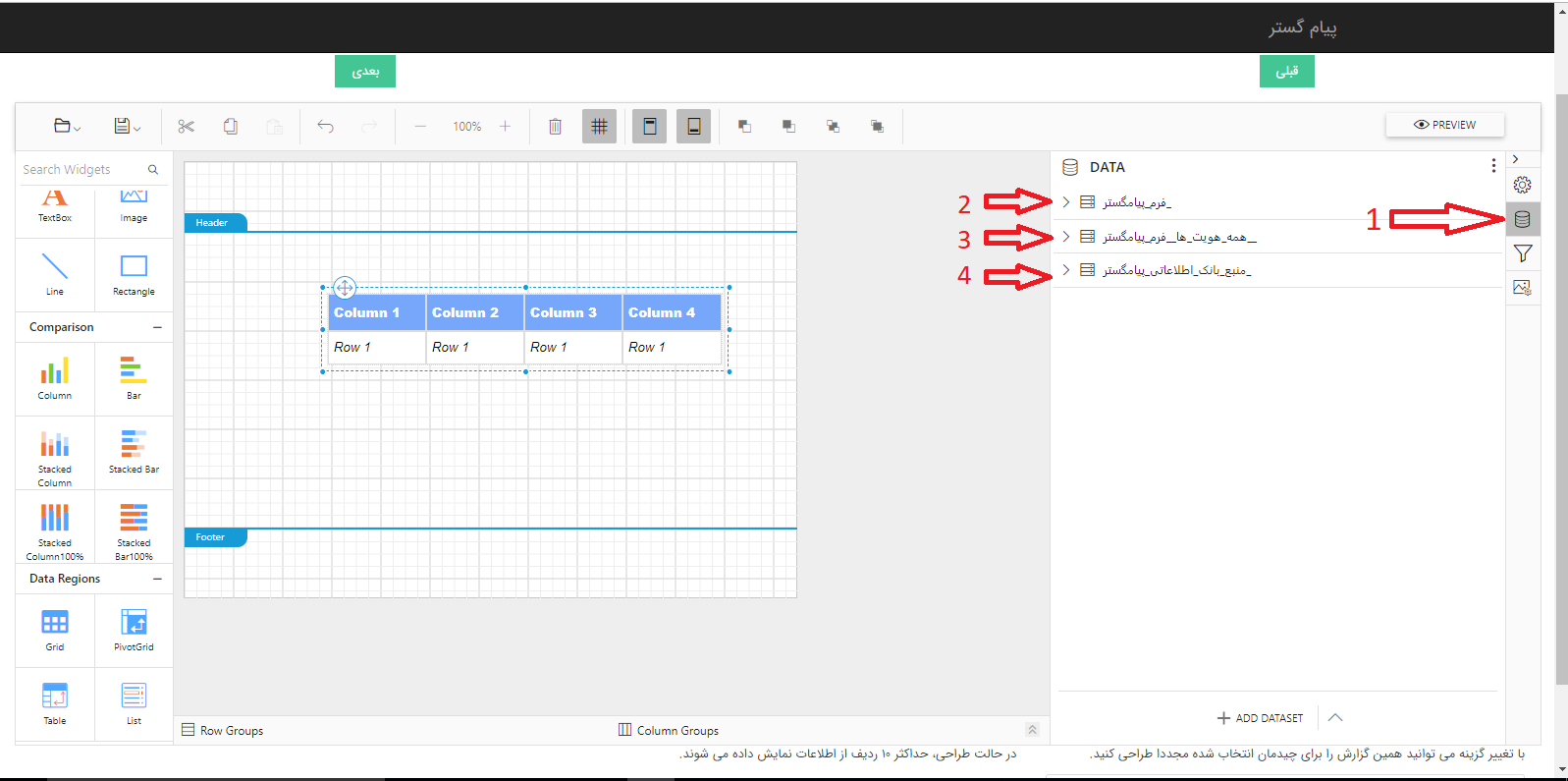Image resolution: width=1568 pixels, height=781 pixels.
Task: Toggle the report Footer visibility button
Action: pos(693,126)
